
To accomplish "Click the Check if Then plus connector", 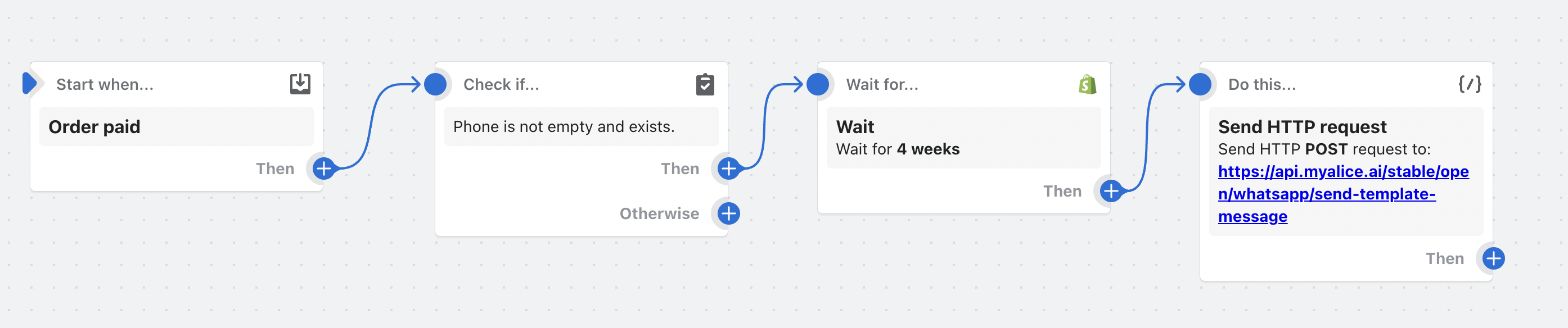I will point(729,168).
